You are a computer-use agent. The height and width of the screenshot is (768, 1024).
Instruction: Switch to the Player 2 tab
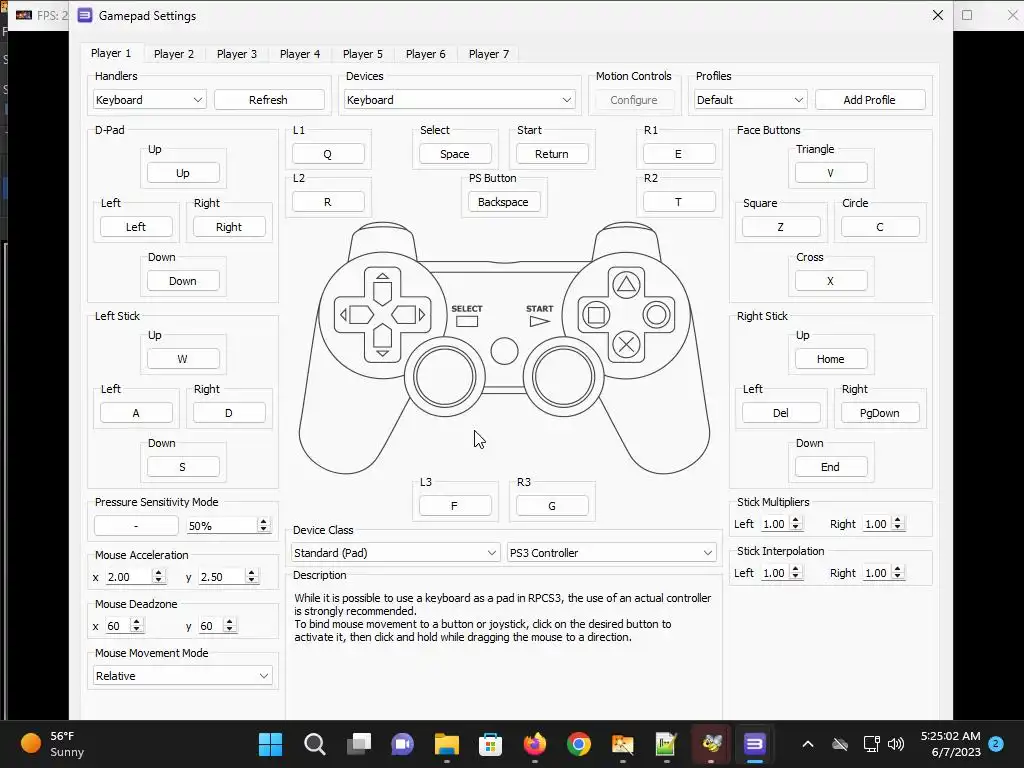(174, 54)
